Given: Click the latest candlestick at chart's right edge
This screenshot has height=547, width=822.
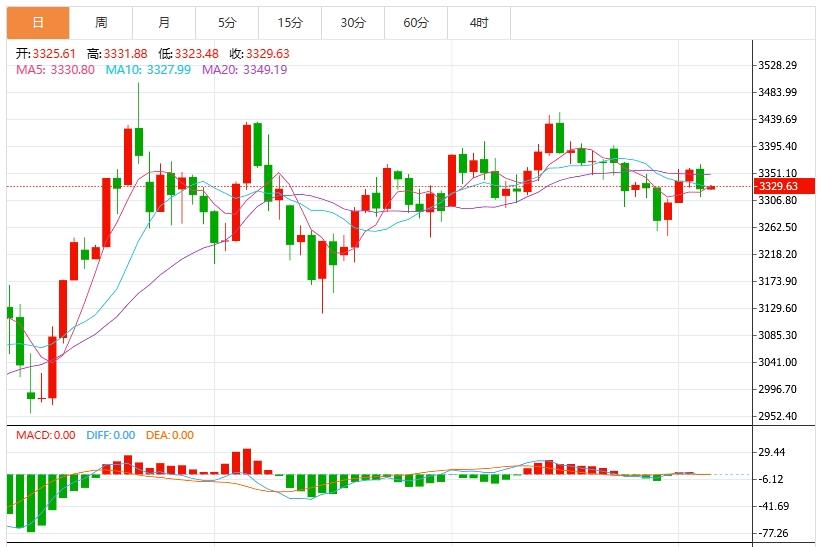Looking at the screenshot, I should click(710, 187).
